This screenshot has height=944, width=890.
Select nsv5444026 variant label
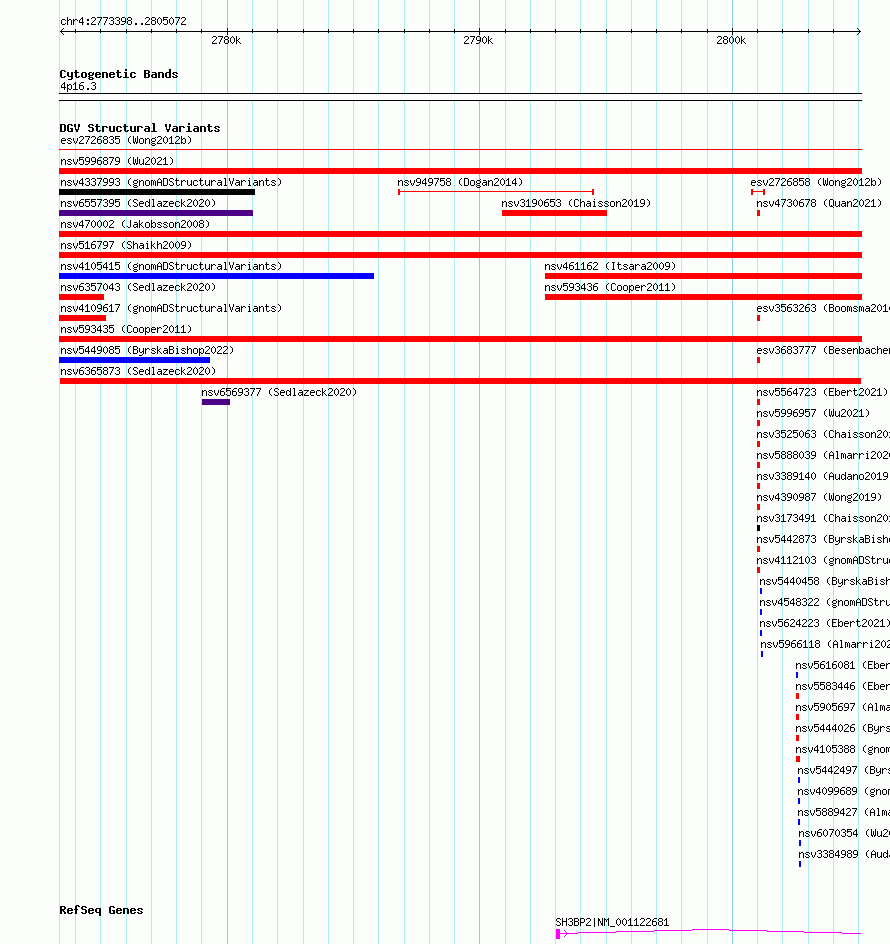842,729
